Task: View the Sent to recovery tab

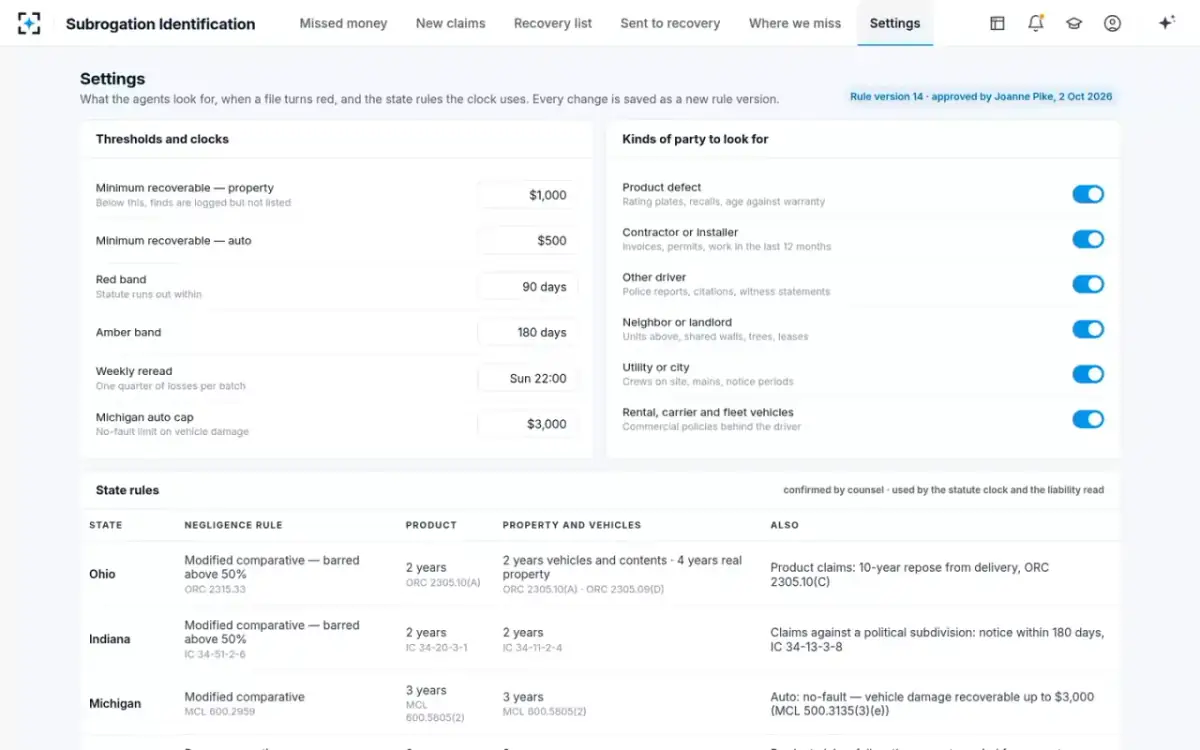Action: point(670,23)
